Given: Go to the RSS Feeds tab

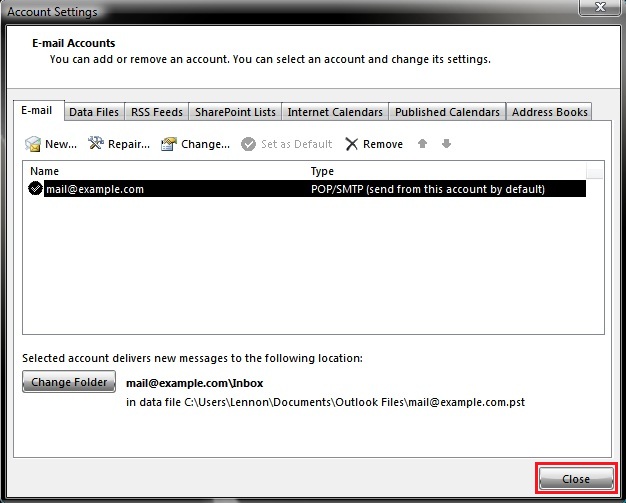Looking at the screenshot, I should (157, 112).
